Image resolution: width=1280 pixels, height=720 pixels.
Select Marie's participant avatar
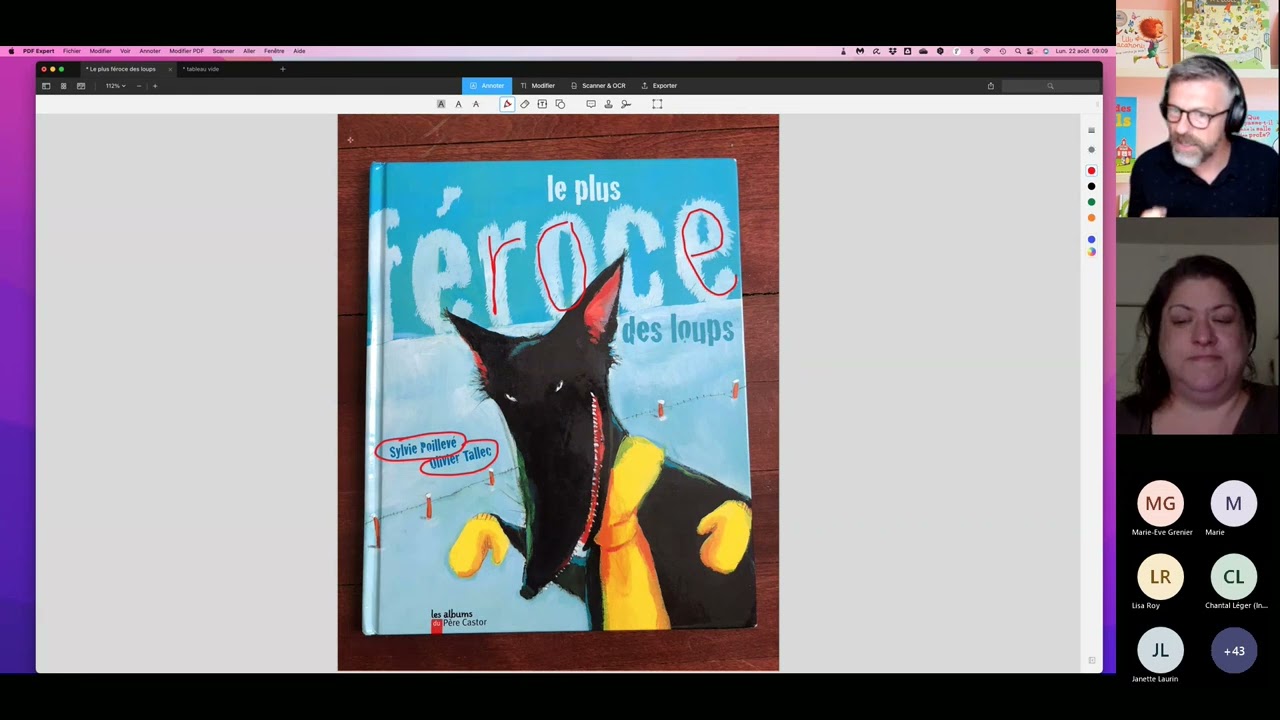[x=1234, y=504]
